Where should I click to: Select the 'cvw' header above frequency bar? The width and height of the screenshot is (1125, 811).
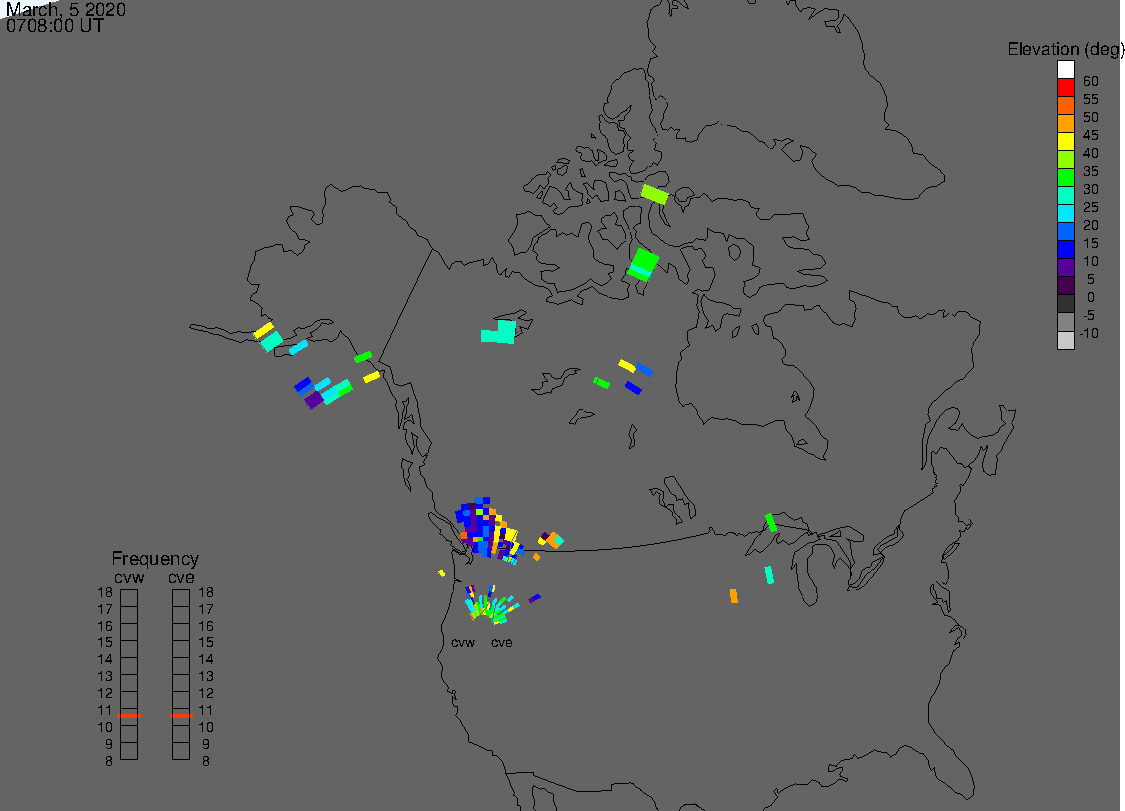coord(129,578)
